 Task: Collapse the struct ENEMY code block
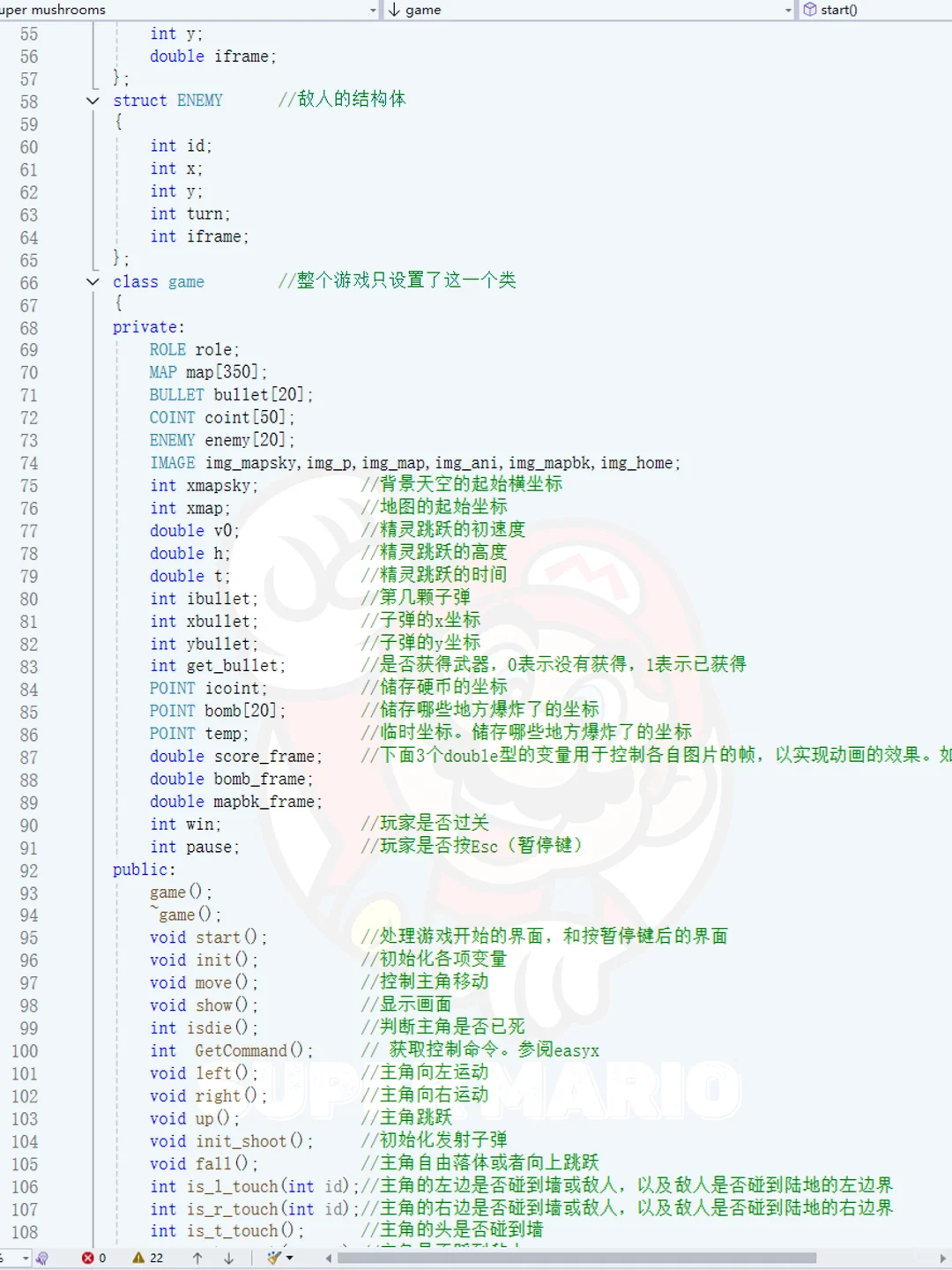coord(93,101)
